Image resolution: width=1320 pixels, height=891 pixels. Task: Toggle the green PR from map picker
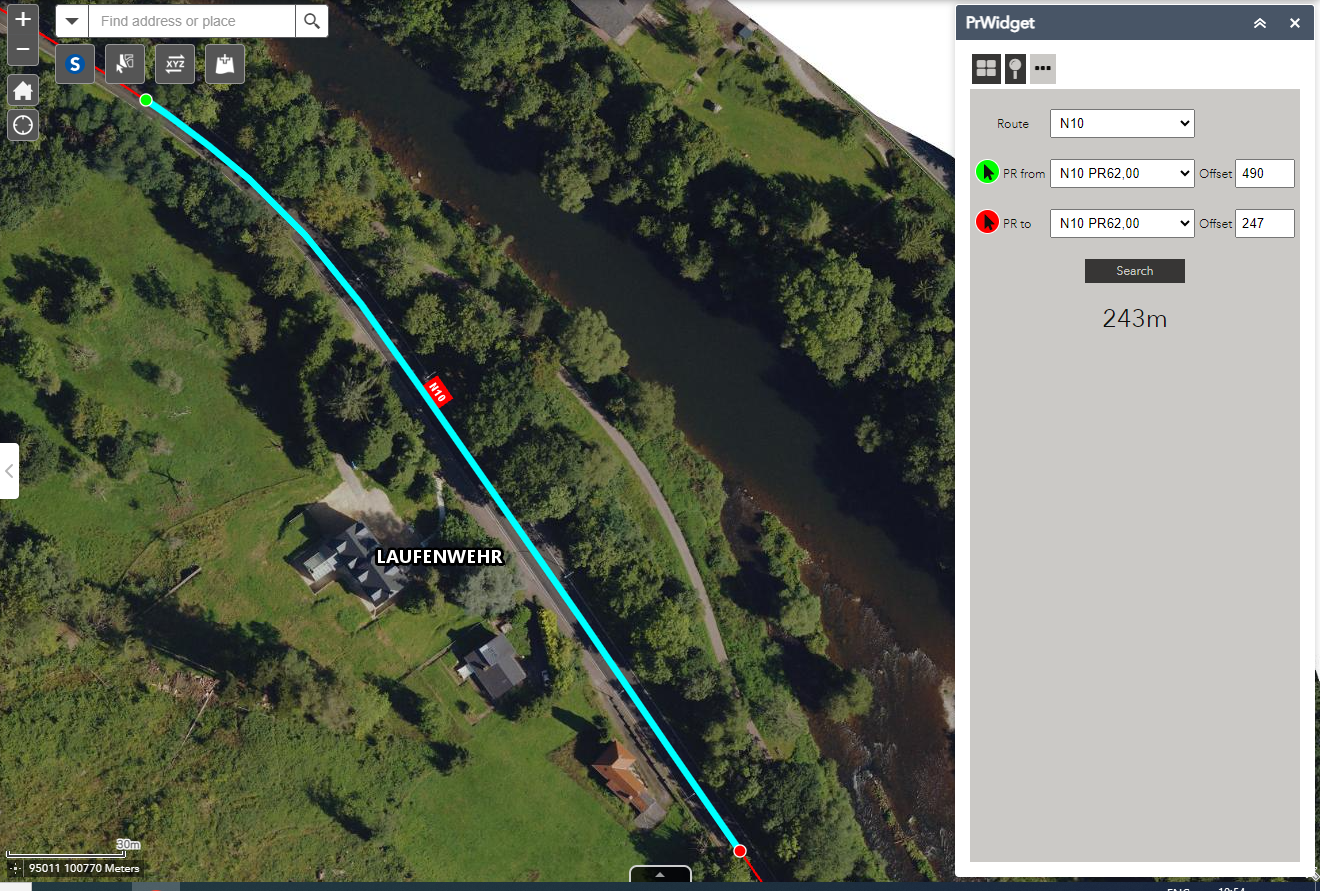click(987, 172)
